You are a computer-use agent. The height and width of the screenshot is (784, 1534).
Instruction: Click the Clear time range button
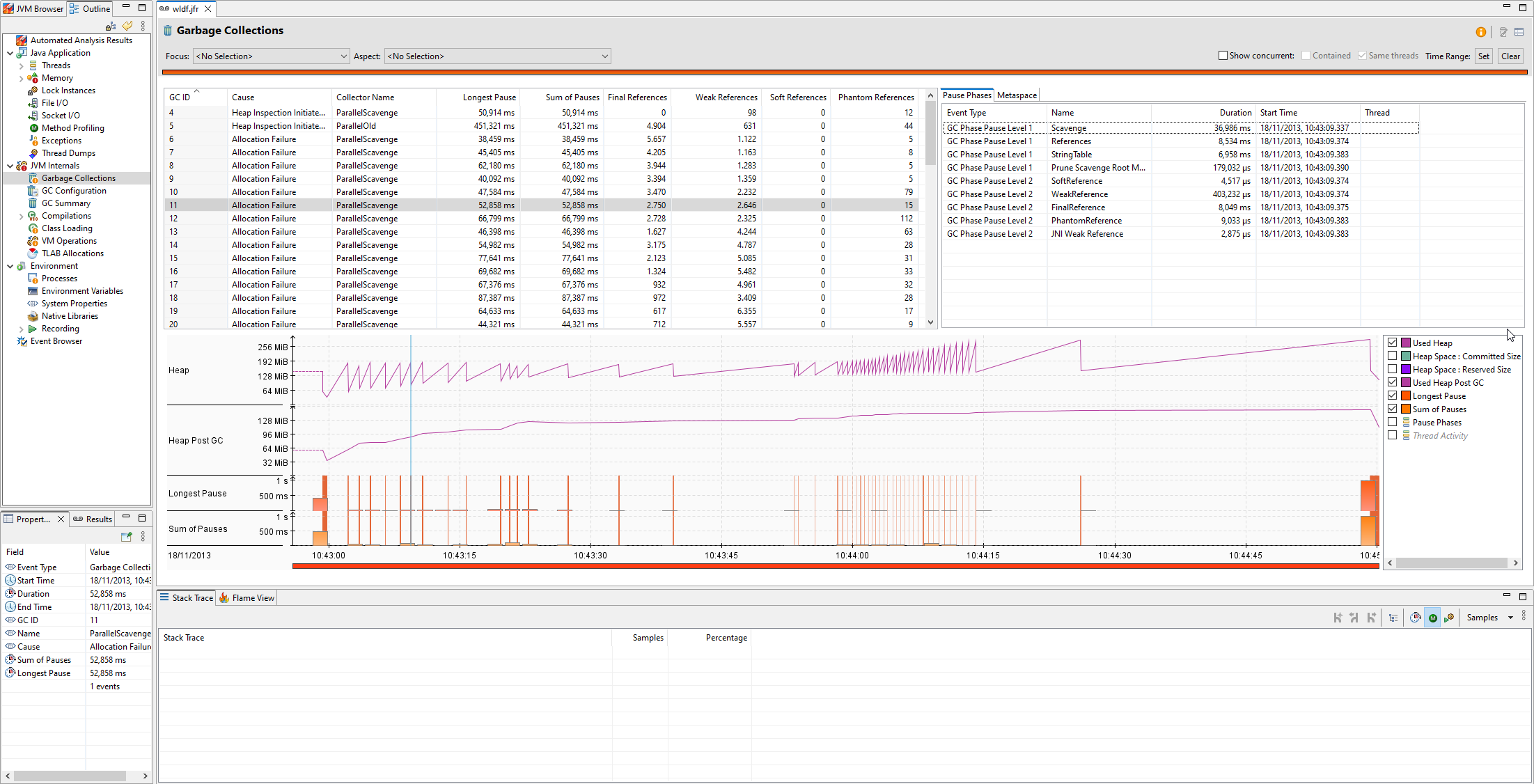1510,56
